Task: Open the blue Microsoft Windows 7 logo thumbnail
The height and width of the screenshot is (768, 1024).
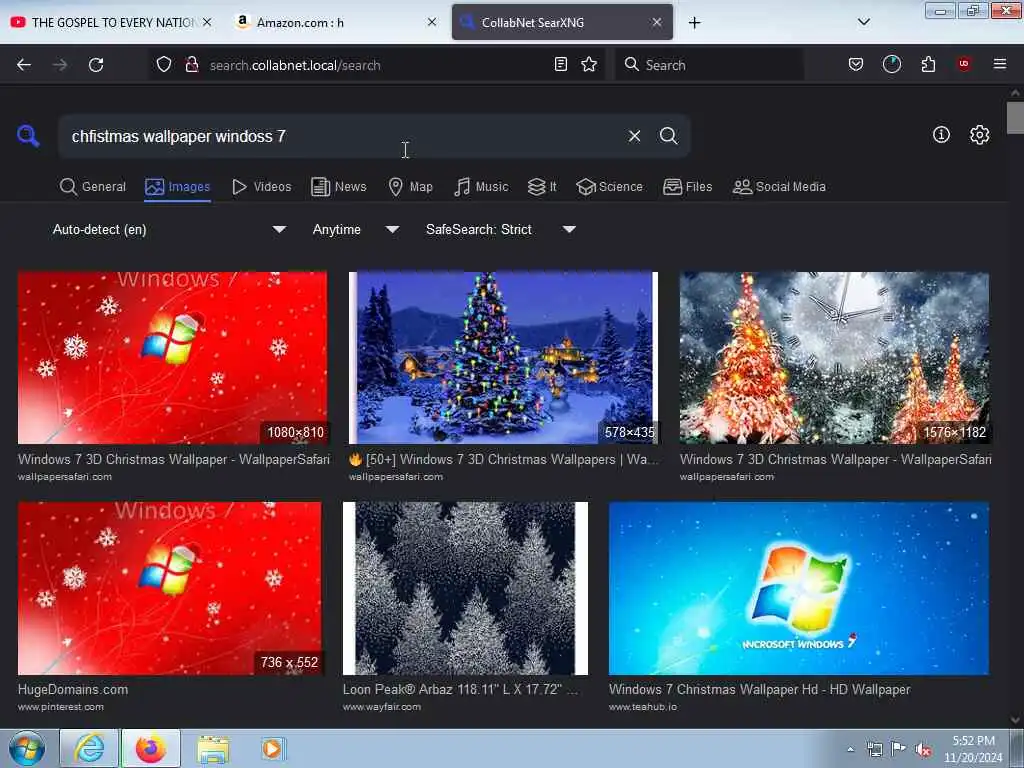Action: pos(799,588)
